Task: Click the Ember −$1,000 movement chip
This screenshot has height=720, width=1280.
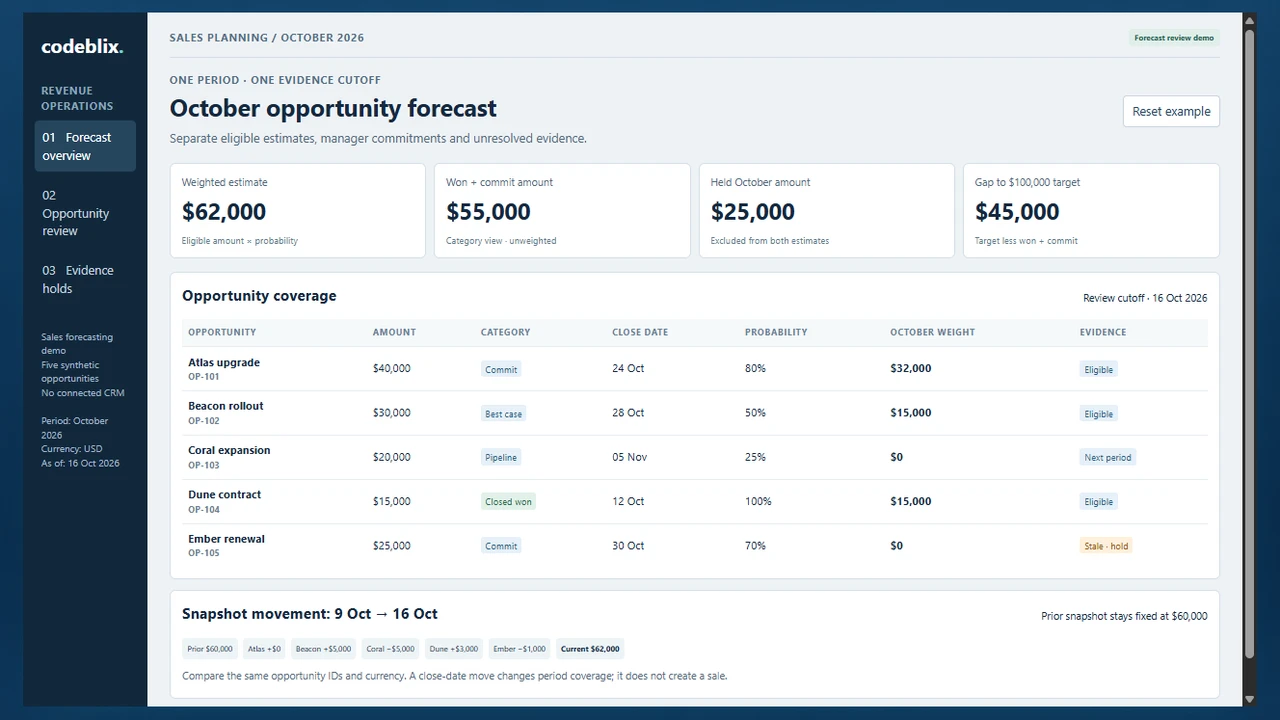Action: [x=519, y=649]
